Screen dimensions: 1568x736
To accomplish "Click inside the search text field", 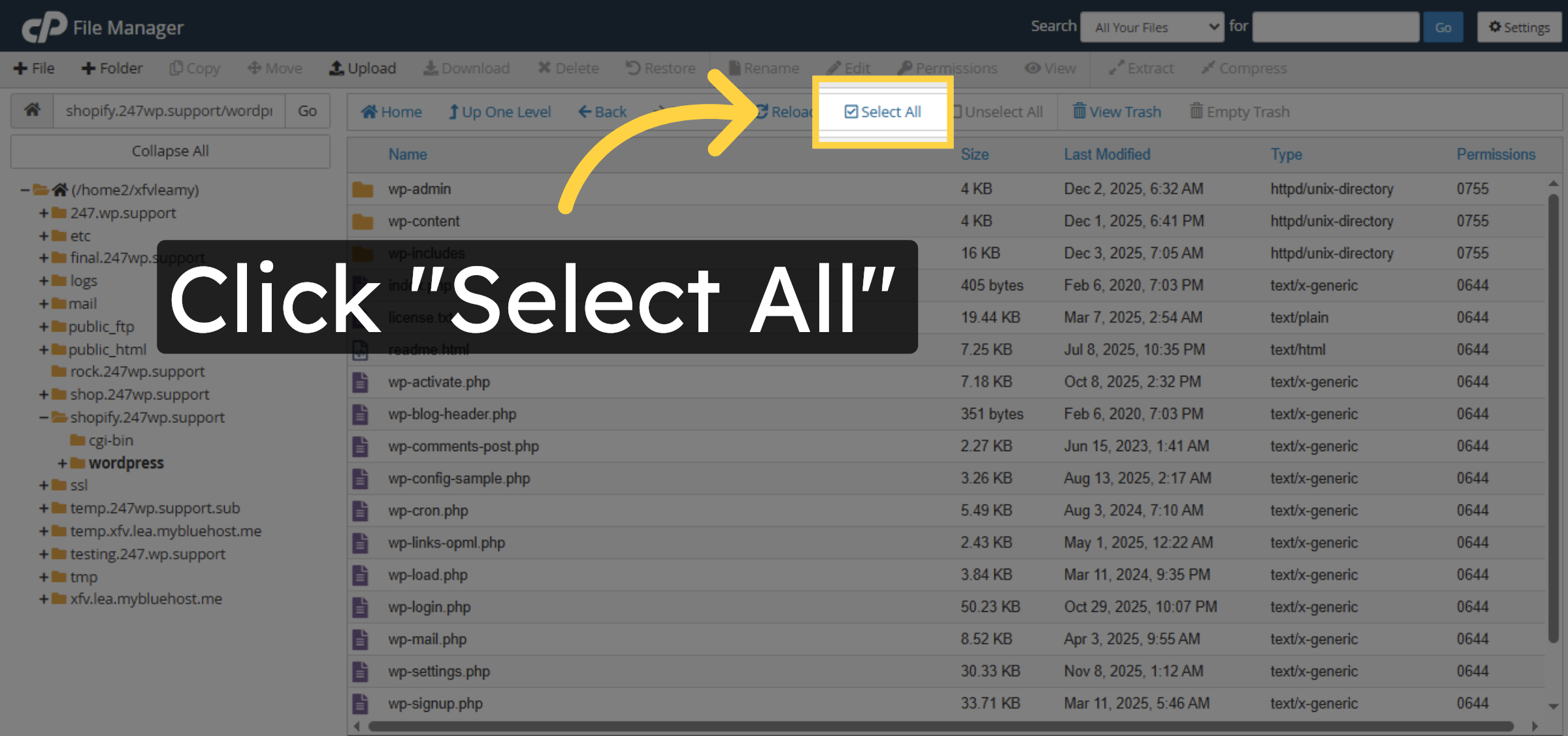I will (1335, 27).
